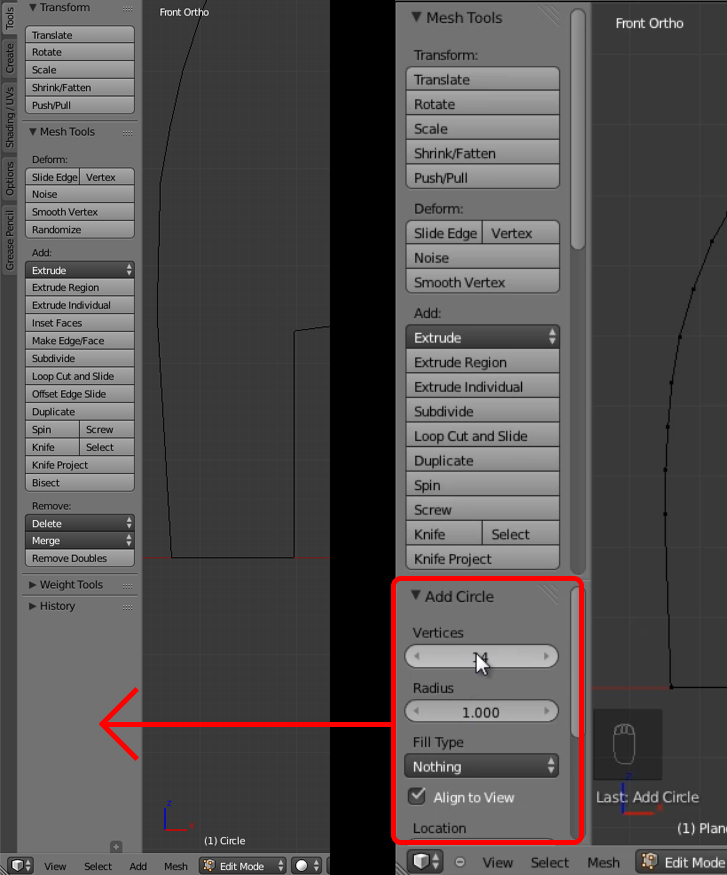Click Make Edge/Face button
The height and width of the screenshot is (875, 727).
(80, 341)
